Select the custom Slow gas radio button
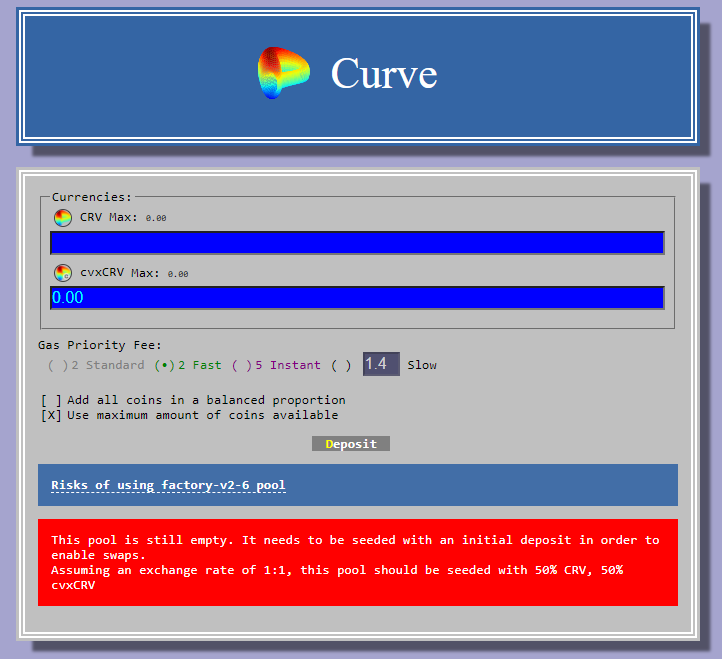This screenshot has height=659, width=722. 341,366
